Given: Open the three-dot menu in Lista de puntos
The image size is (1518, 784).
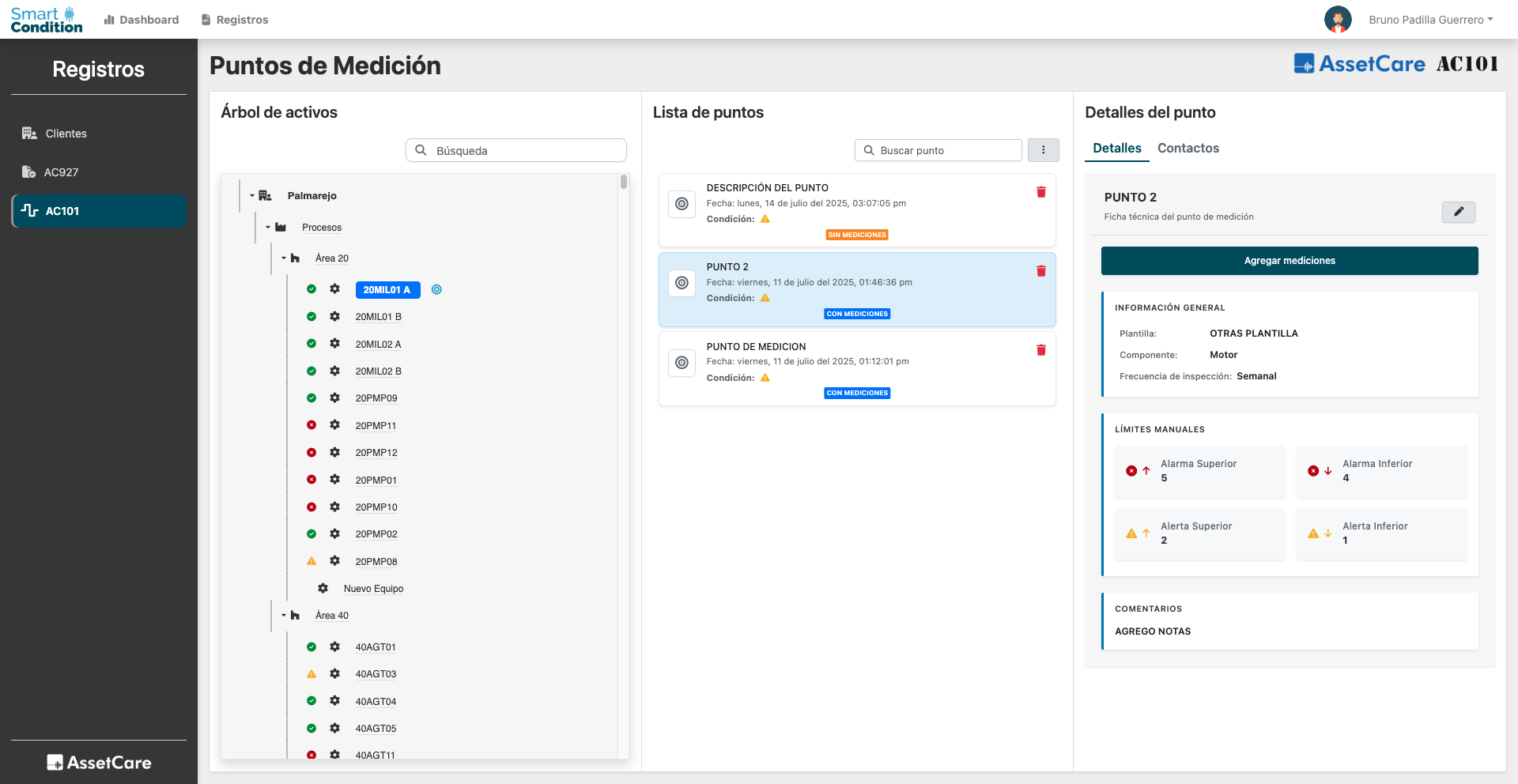Looking at the screenshot, I should [x=1044, y=150].
